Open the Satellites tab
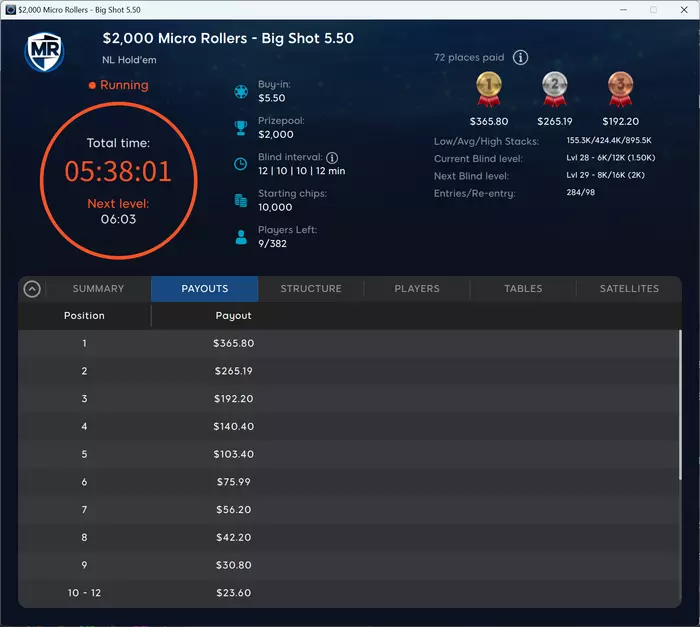The width and height of the screenshot is (700, 627). click(629, 289)
